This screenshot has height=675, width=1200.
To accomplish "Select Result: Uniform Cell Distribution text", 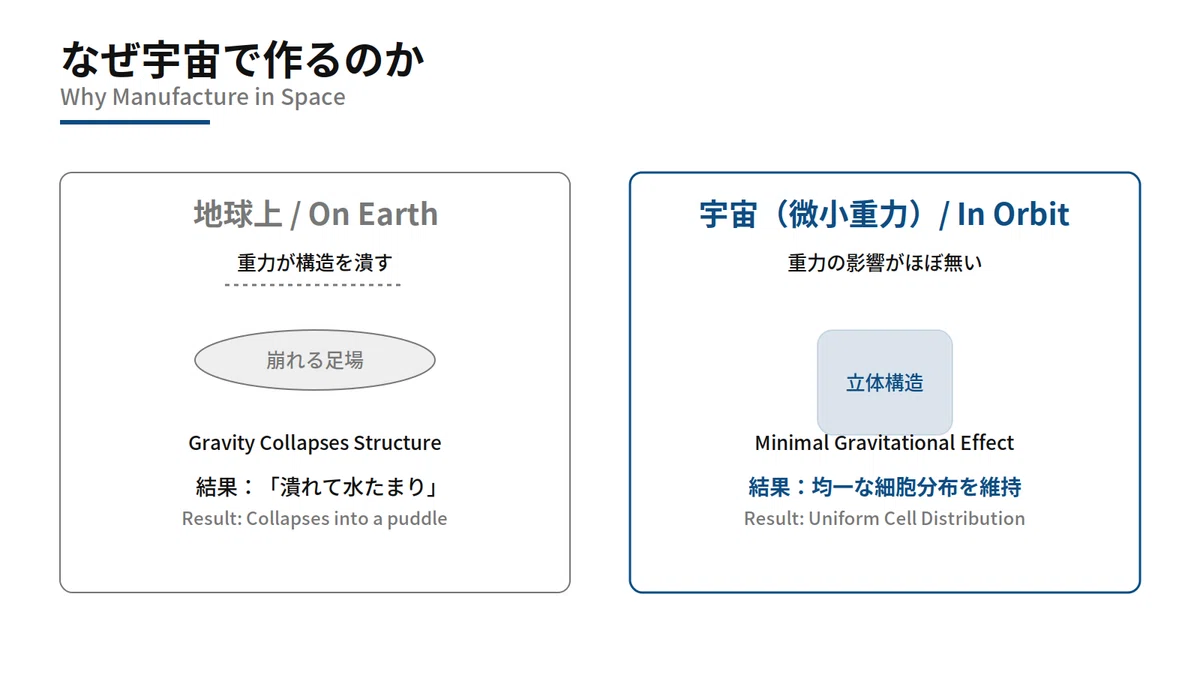I will point(885,519).
